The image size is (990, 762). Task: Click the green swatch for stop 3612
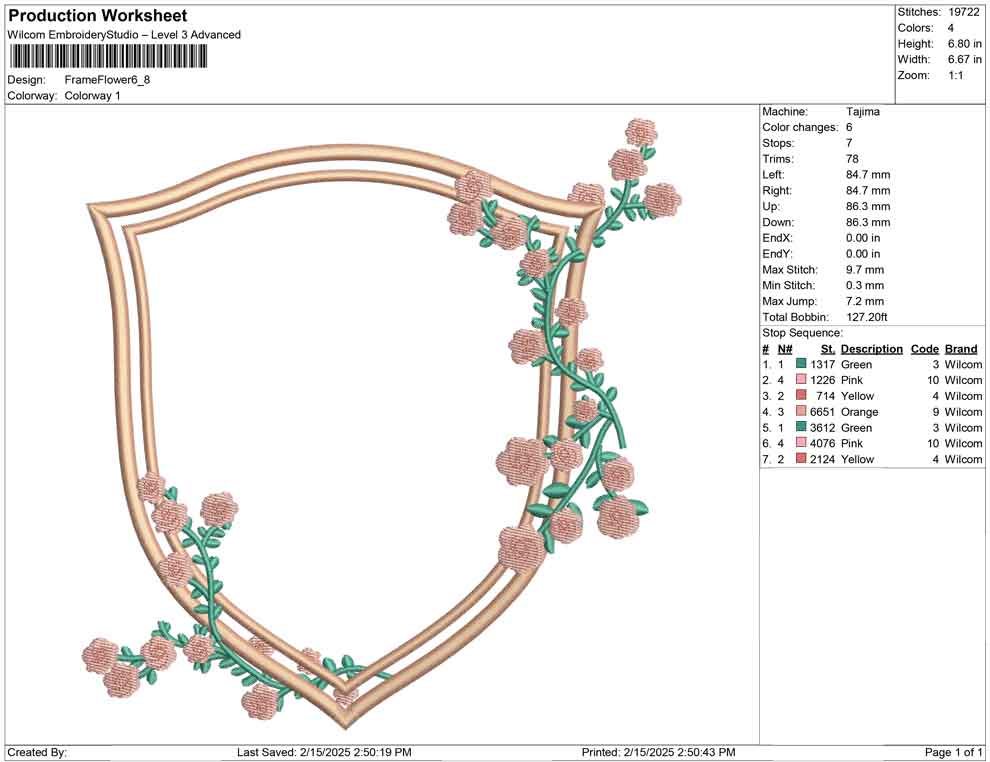coord(801,427)
